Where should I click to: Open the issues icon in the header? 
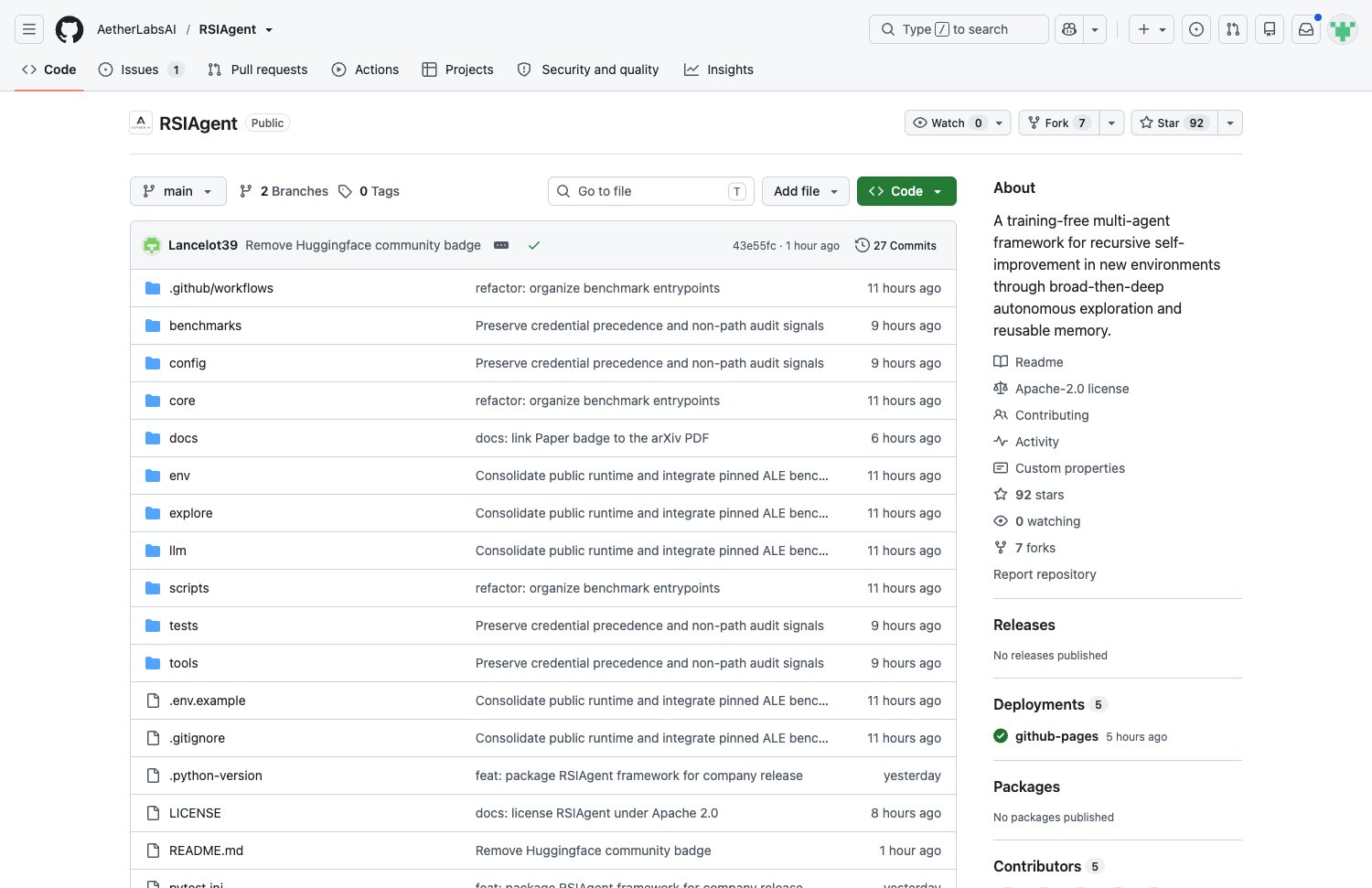[x=1196, y=29]
